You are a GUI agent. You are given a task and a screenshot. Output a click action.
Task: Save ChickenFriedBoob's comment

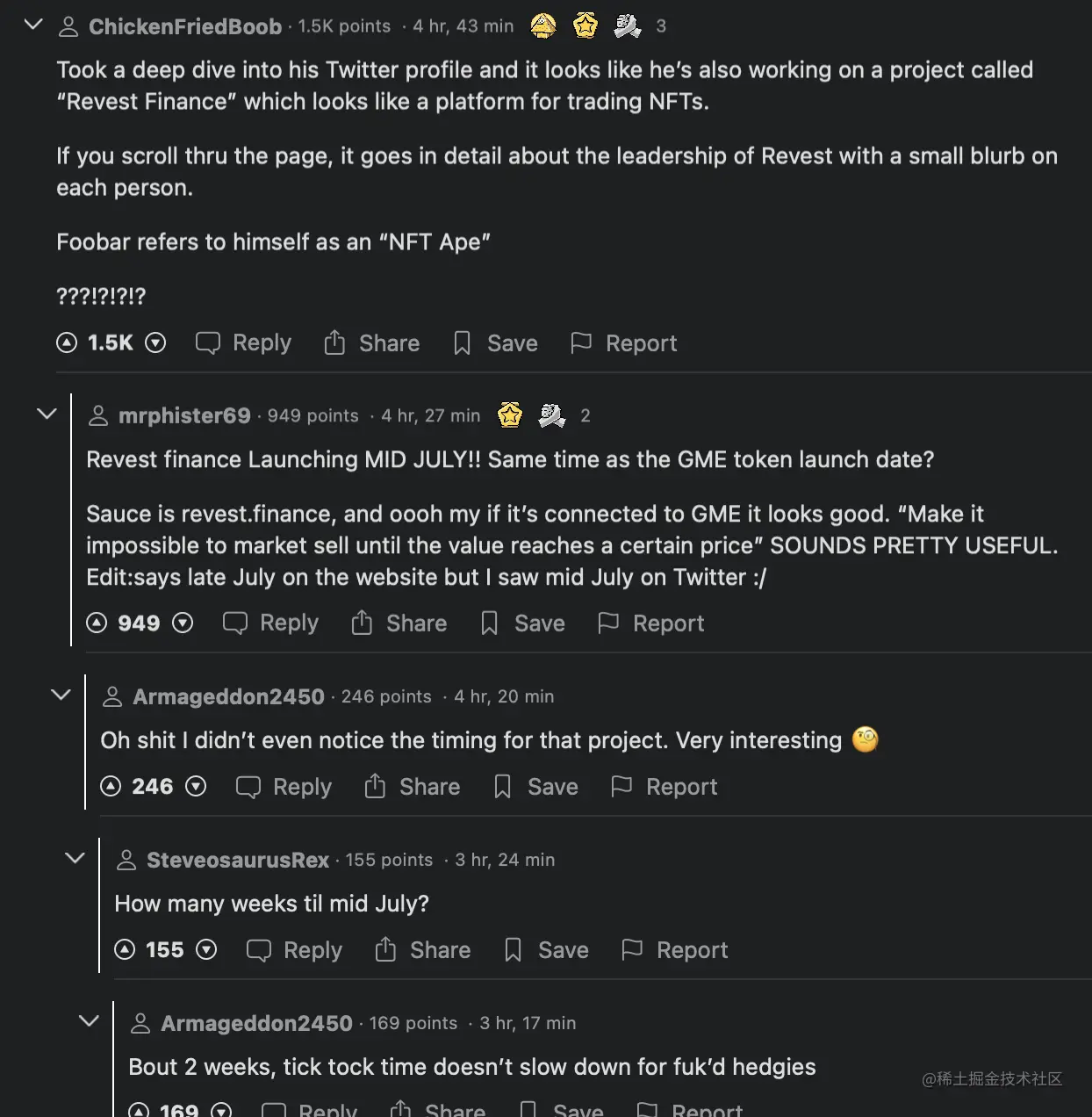coord(495,342)
